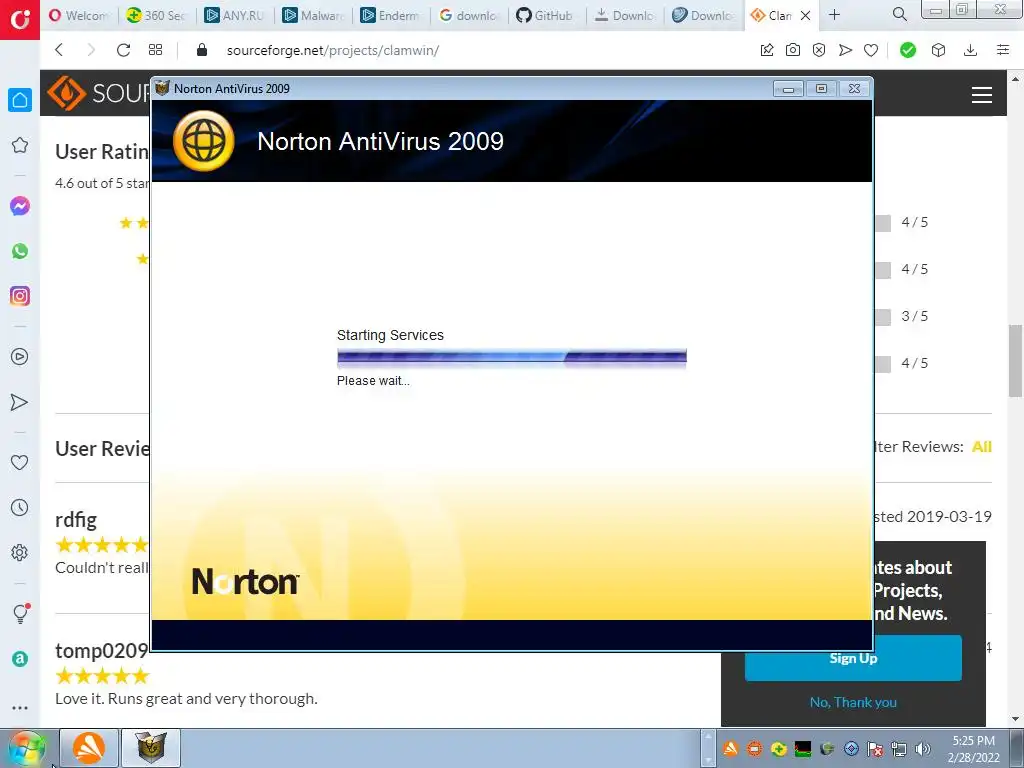Open history clock icon in sidebar
This screenshot has width=1024, height=768.
coord(20,507)
